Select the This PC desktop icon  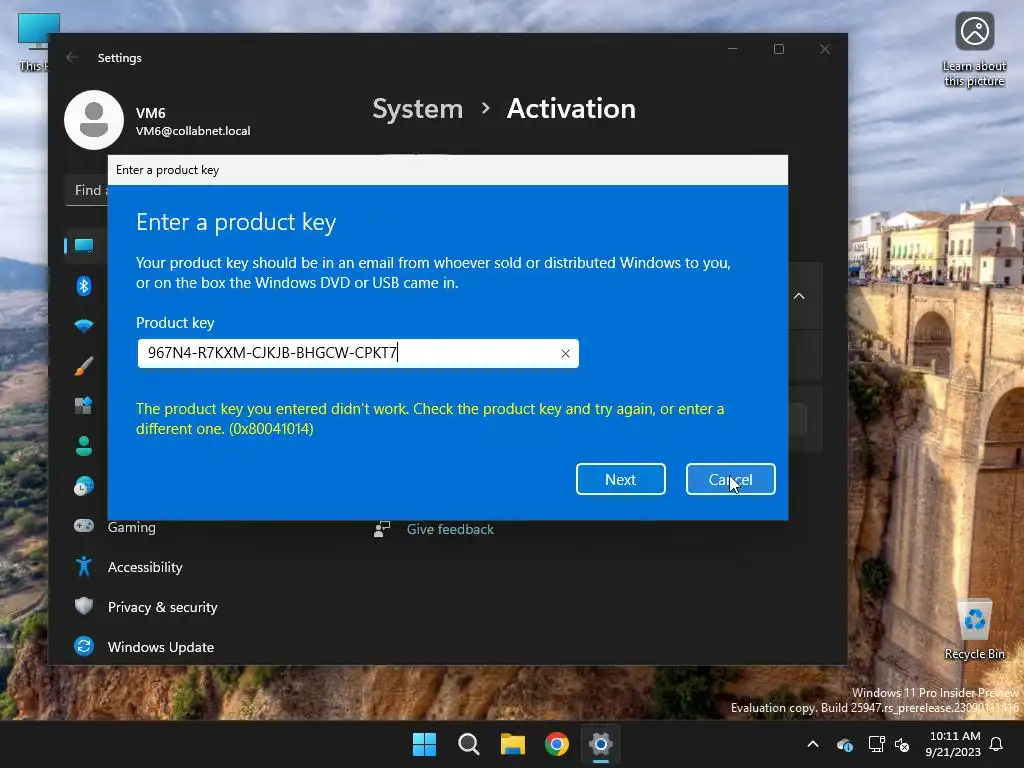click(x=33, y=42)
